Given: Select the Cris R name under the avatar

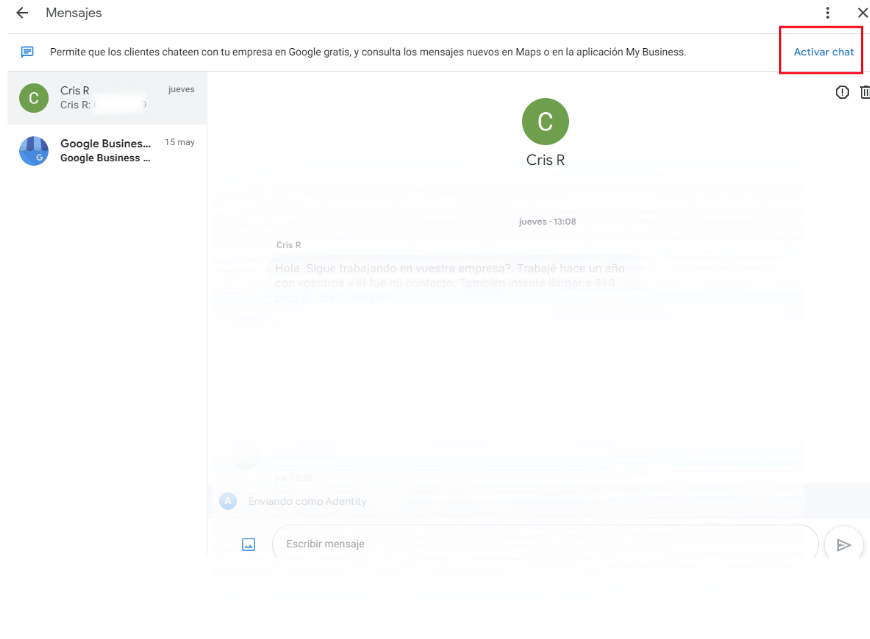Looking at the screenshot, I should [x=545, y=159].
